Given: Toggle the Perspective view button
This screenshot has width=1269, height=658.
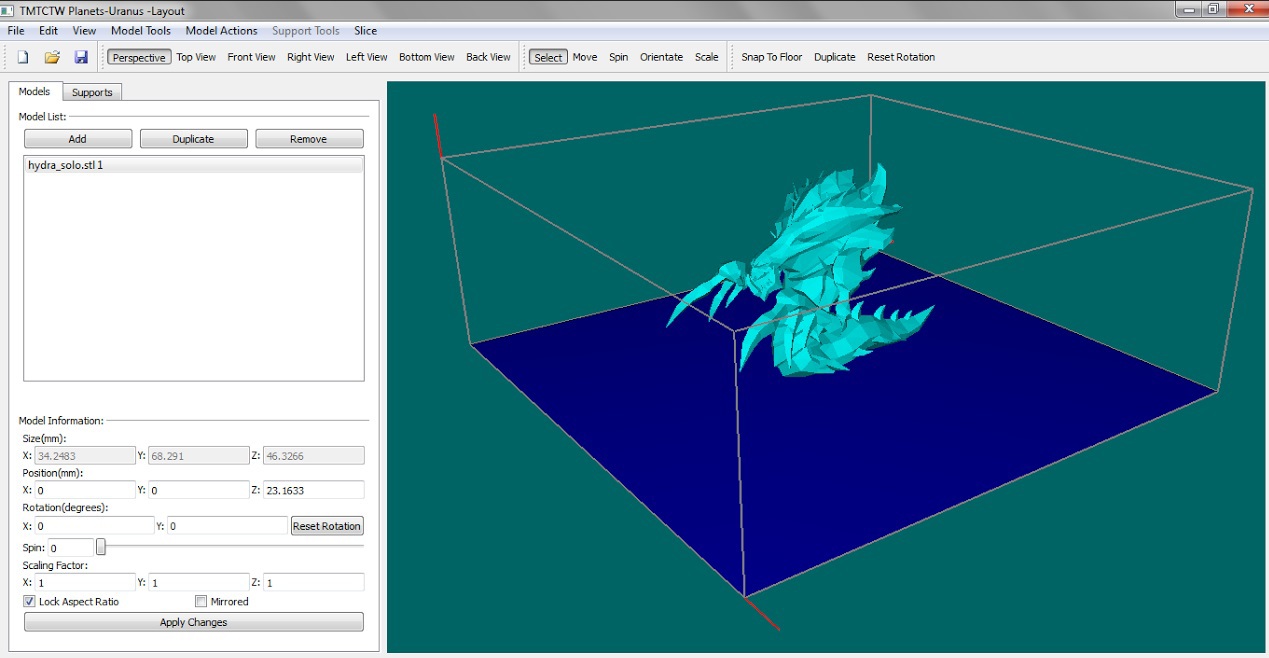Looking at the screenshot, I should pos(139,57).
